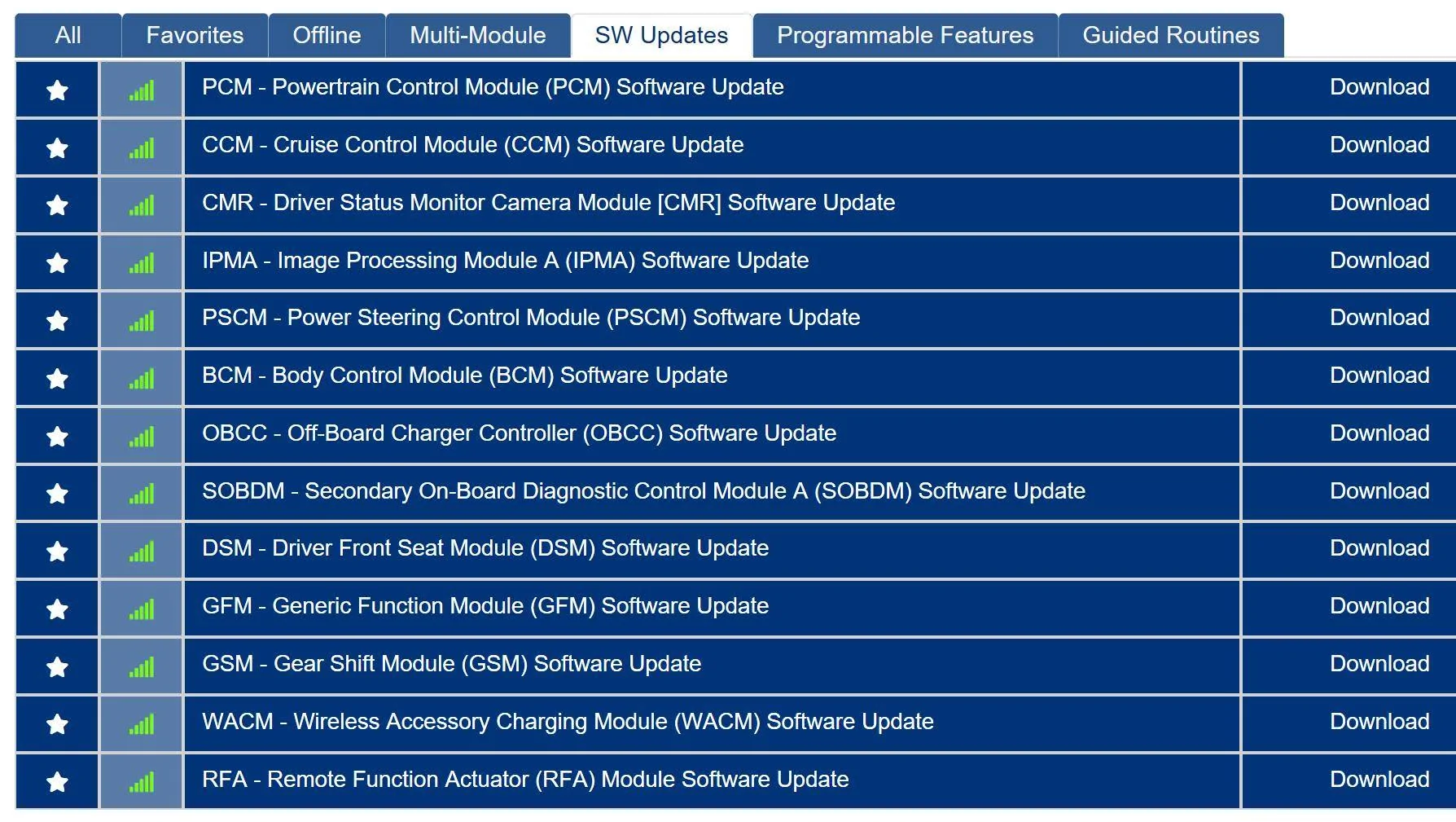Switch to the All tab
Viewport: 1456px width, 822px height.
(x=68, y=35)
